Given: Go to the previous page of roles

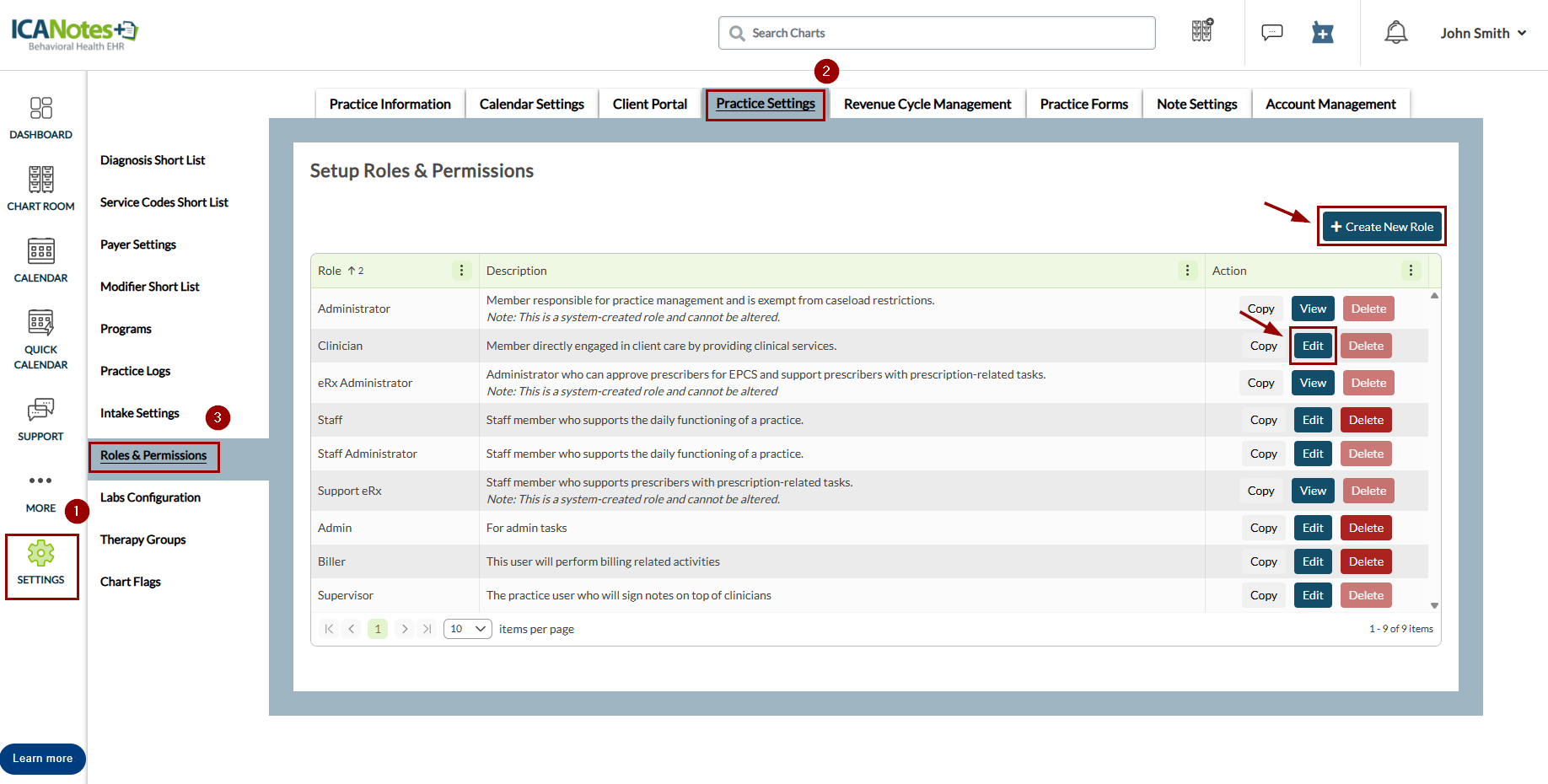Looking at the screenshot, I should coord(352,629).
